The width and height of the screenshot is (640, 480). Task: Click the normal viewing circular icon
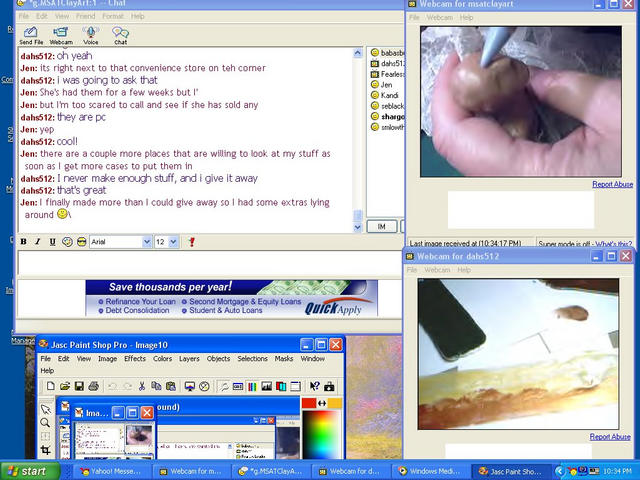pos(204,386)
